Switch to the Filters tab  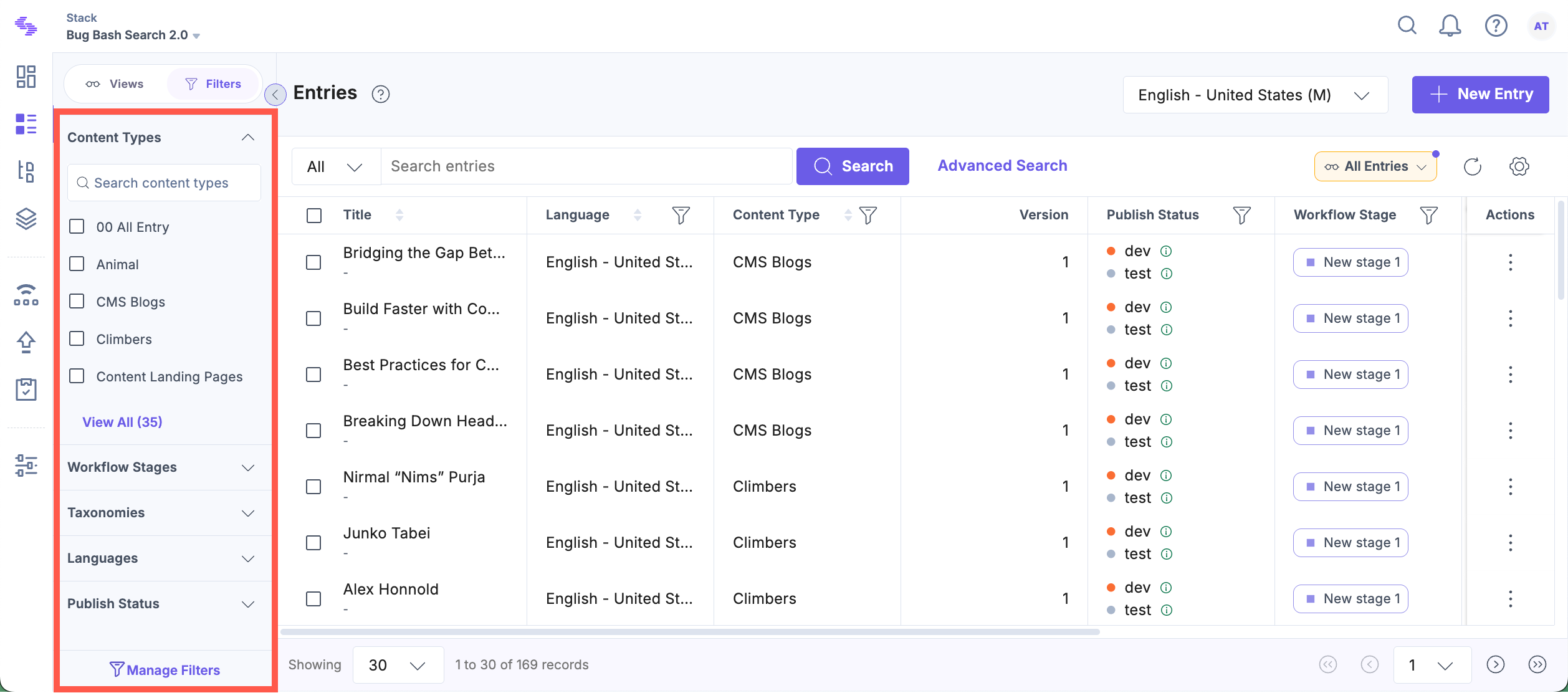tap(214, 84)
